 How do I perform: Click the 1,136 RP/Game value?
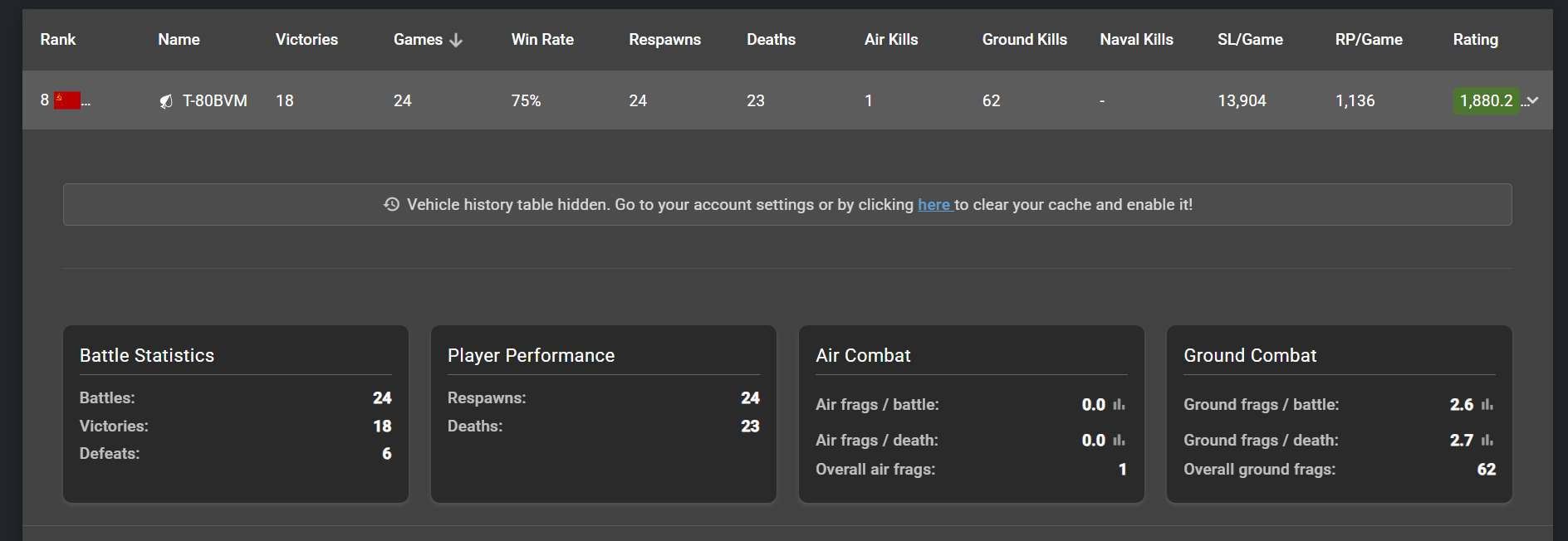(x=1355, y=100)
